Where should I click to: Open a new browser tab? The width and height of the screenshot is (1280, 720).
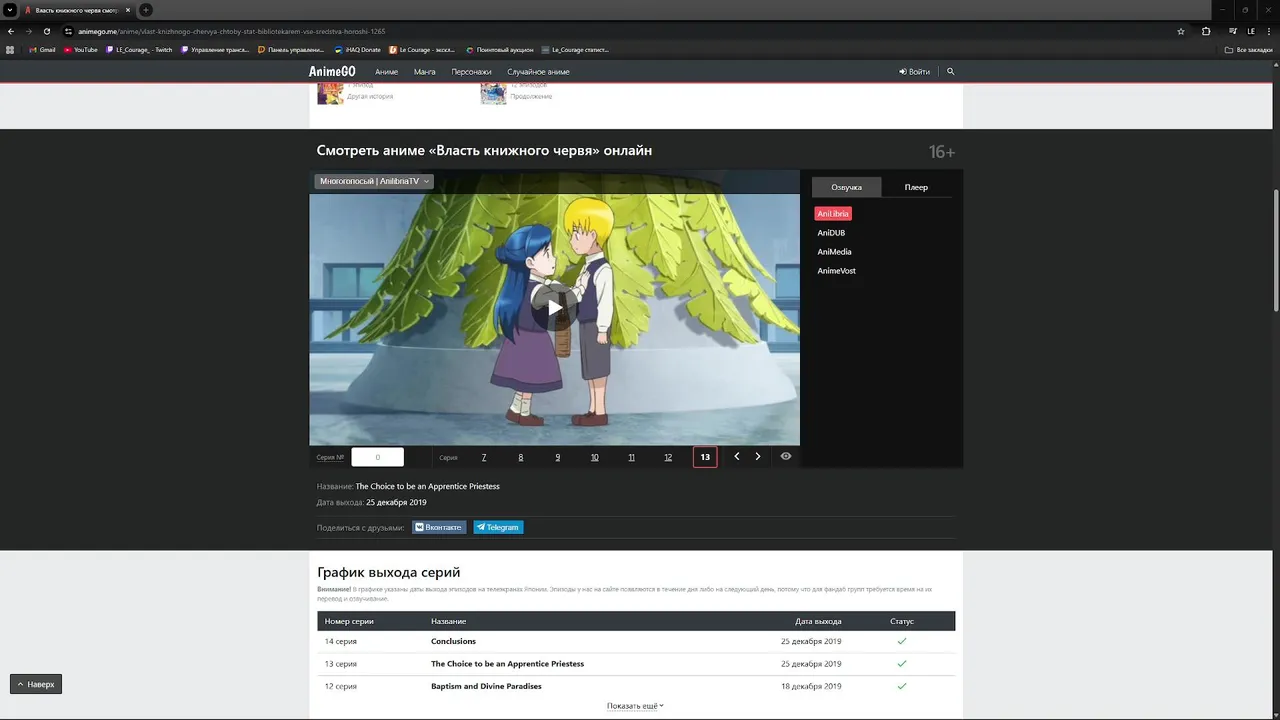coord(146,10)
